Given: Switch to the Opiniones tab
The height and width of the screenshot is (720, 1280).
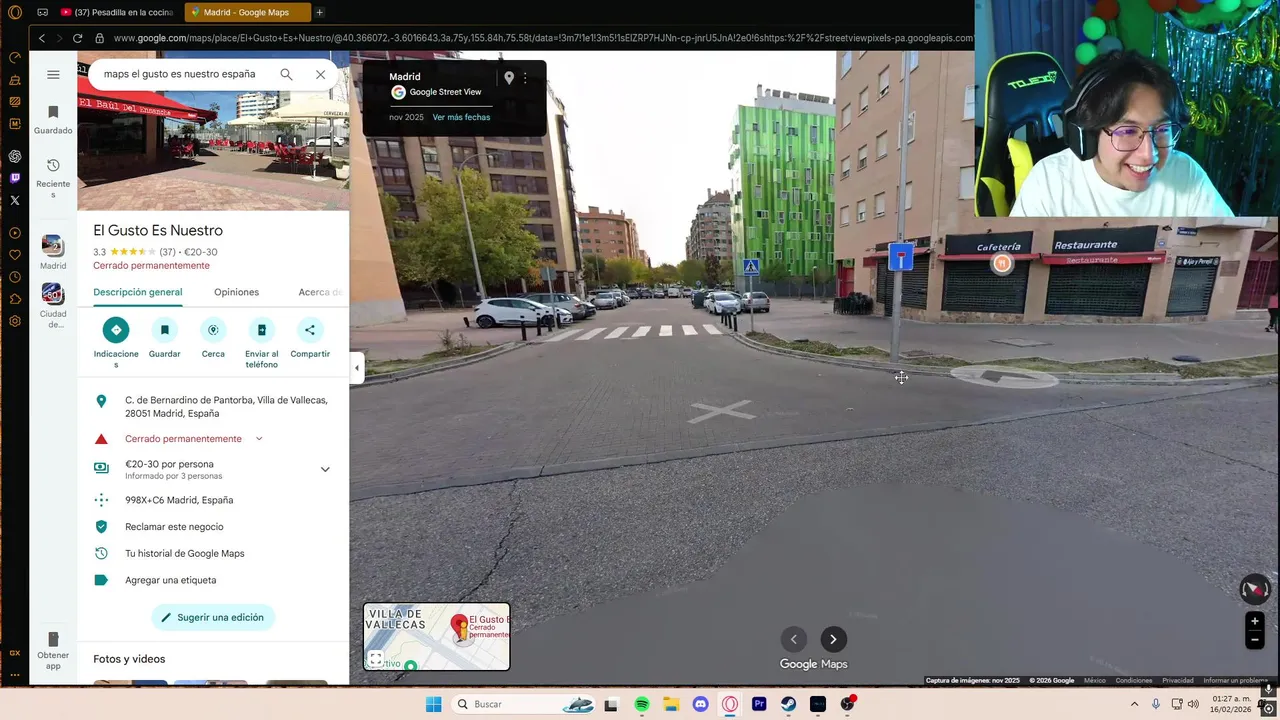Looking at the screenshot, I should tap(236, 292).
